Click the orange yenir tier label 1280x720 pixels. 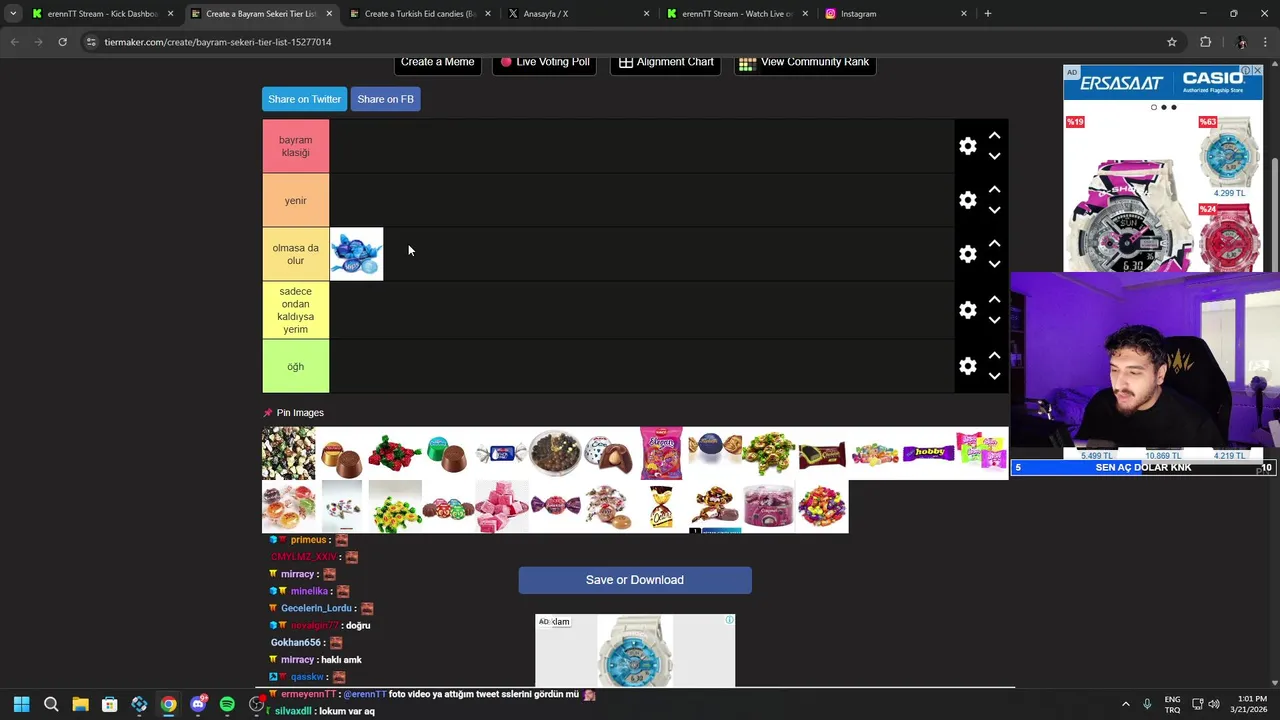pyautogui.click(x=295, y=200)
